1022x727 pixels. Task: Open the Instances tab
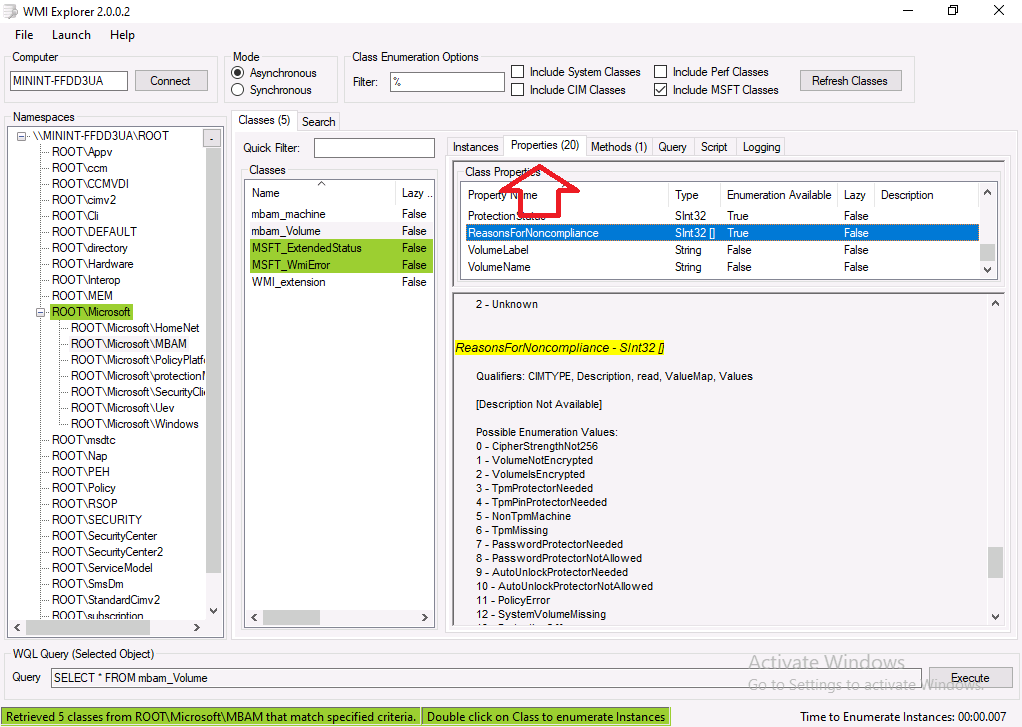point(476,147)
